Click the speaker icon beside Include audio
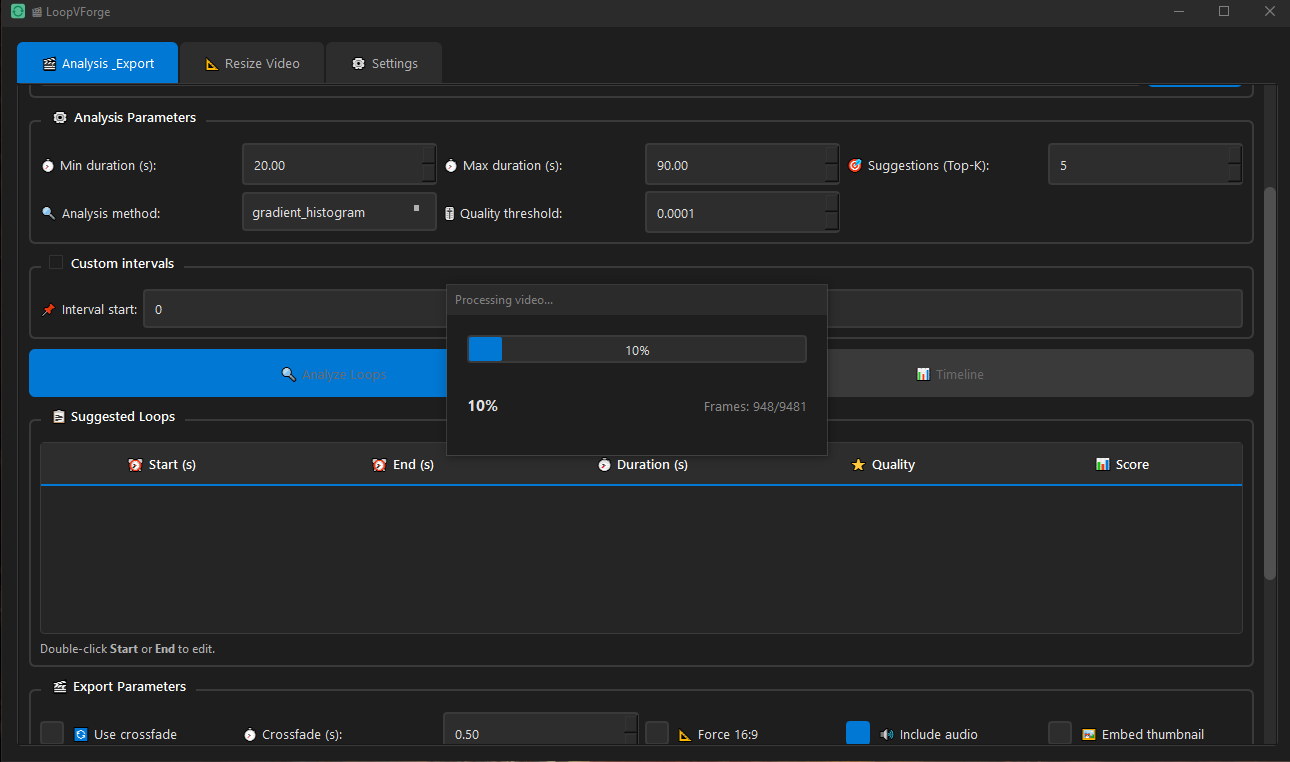1290x762 pixels. coord(886,735)
